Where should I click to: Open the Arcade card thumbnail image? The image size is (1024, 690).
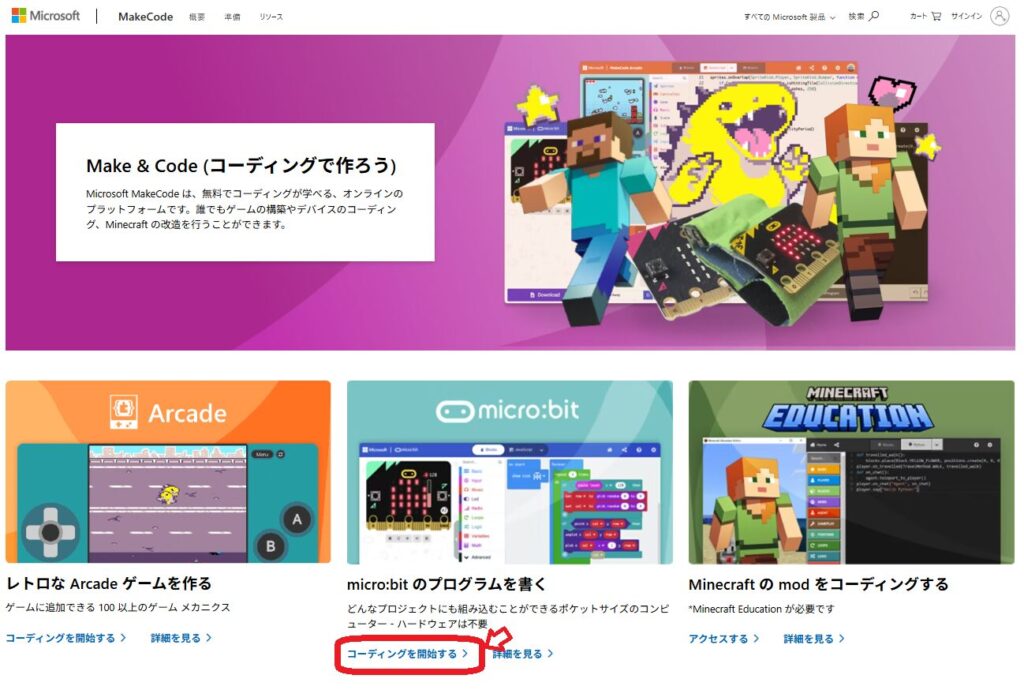(x=168, y=471)
